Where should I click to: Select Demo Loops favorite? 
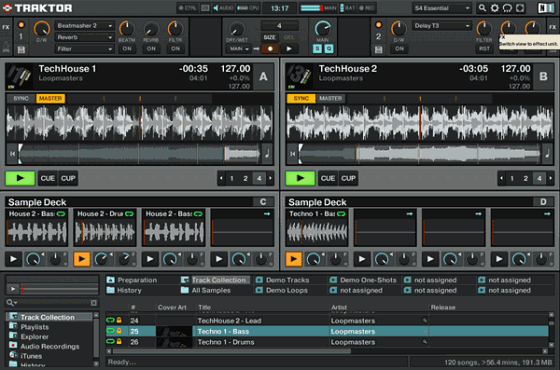click(282, 290)
